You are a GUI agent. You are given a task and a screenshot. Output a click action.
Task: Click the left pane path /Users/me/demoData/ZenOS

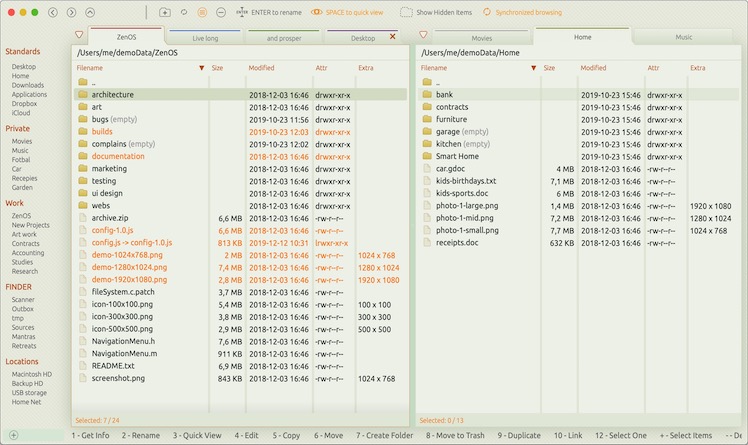coord(127,53)
